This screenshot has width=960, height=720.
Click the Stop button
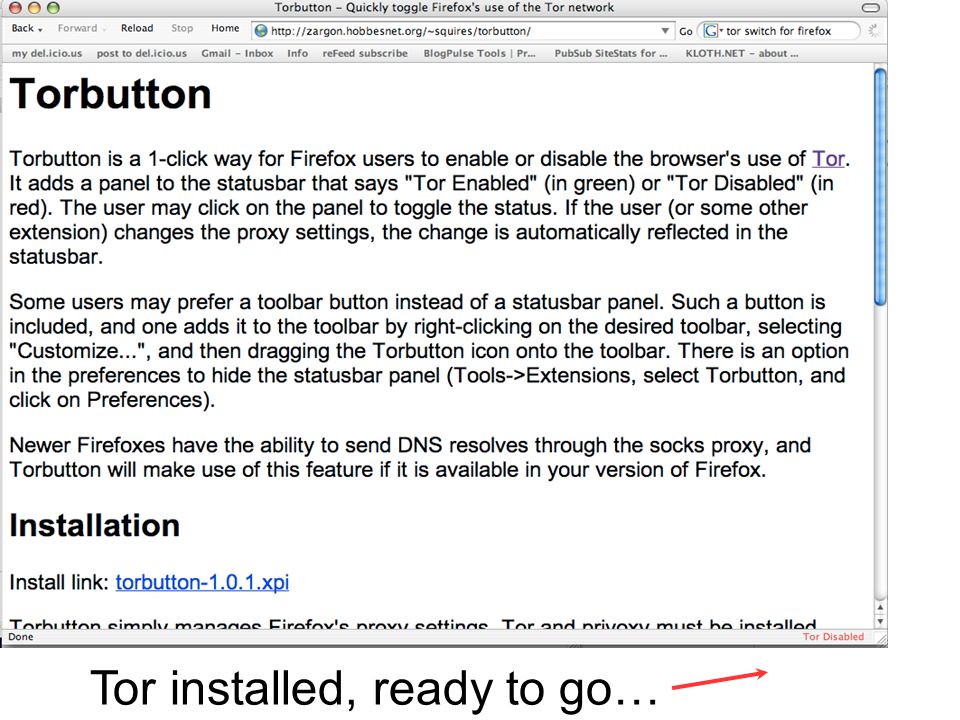182,28
